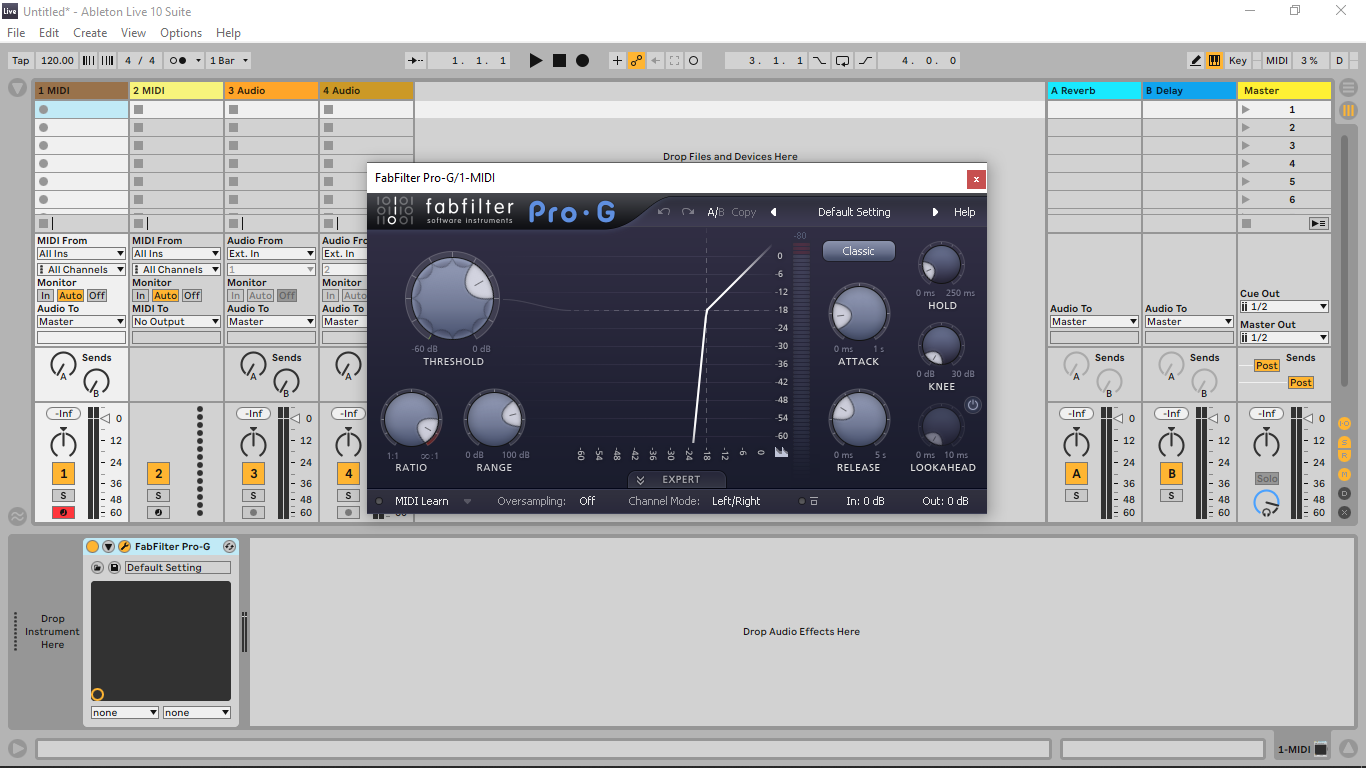Toggle Pro-G lookahead power button
Viewport: 1366px width, 768px height.
[972, 405]
